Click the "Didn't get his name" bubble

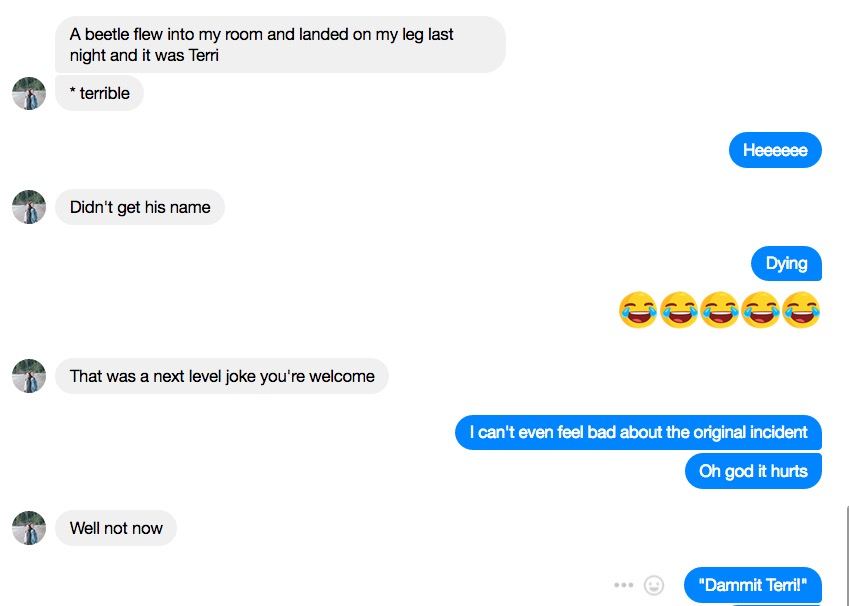click(x=140, y=207)
